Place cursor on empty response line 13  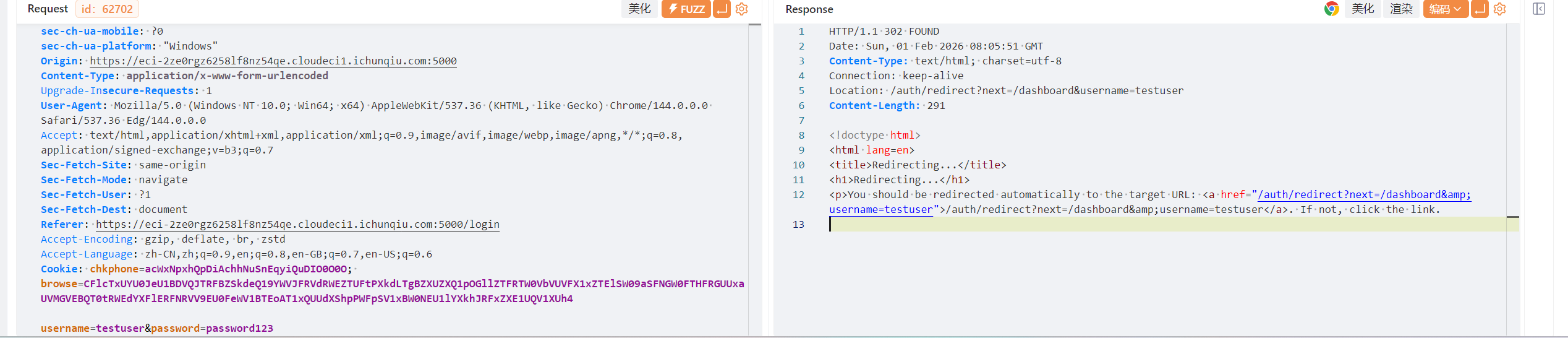[x=1113, y=225]
